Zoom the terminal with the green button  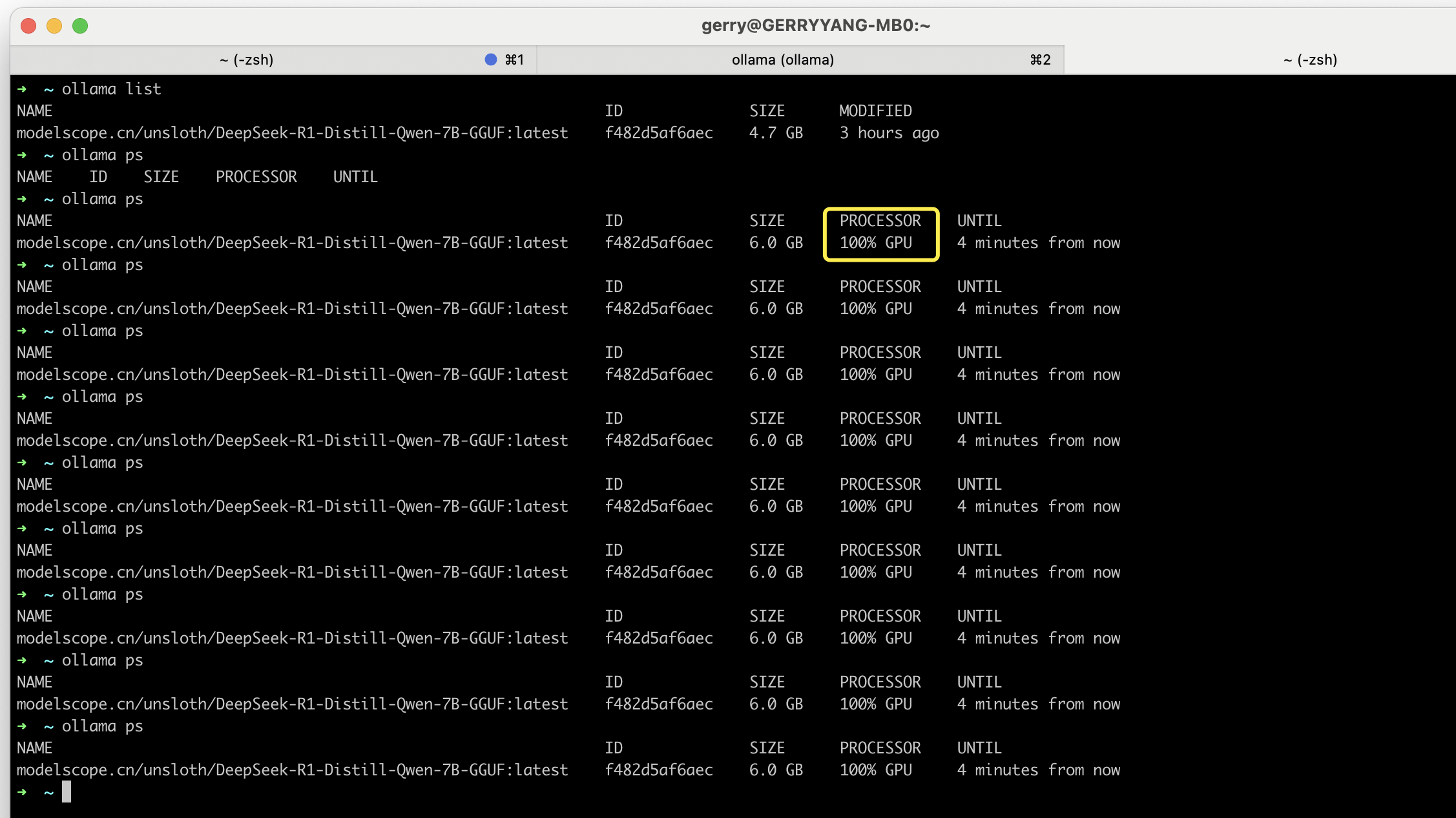80,26
